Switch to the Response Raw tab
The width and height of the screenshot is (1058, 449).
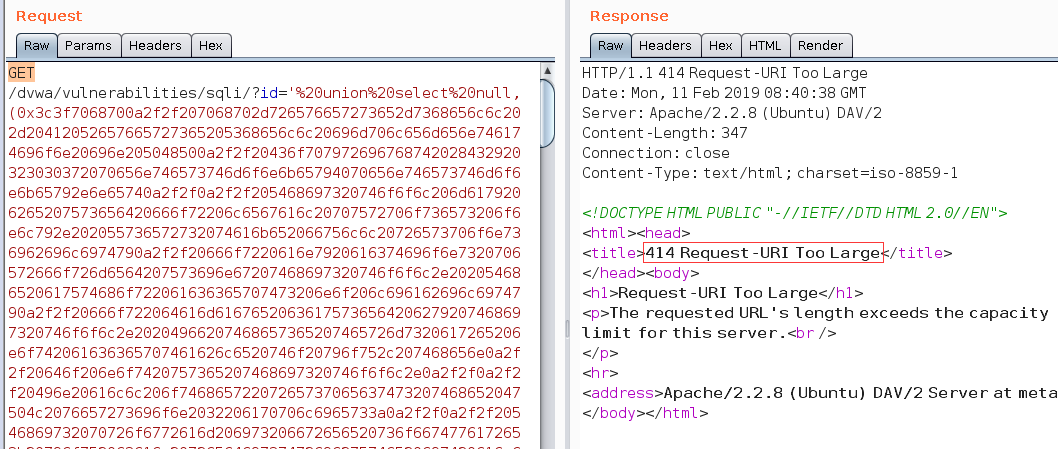point(611,46)
